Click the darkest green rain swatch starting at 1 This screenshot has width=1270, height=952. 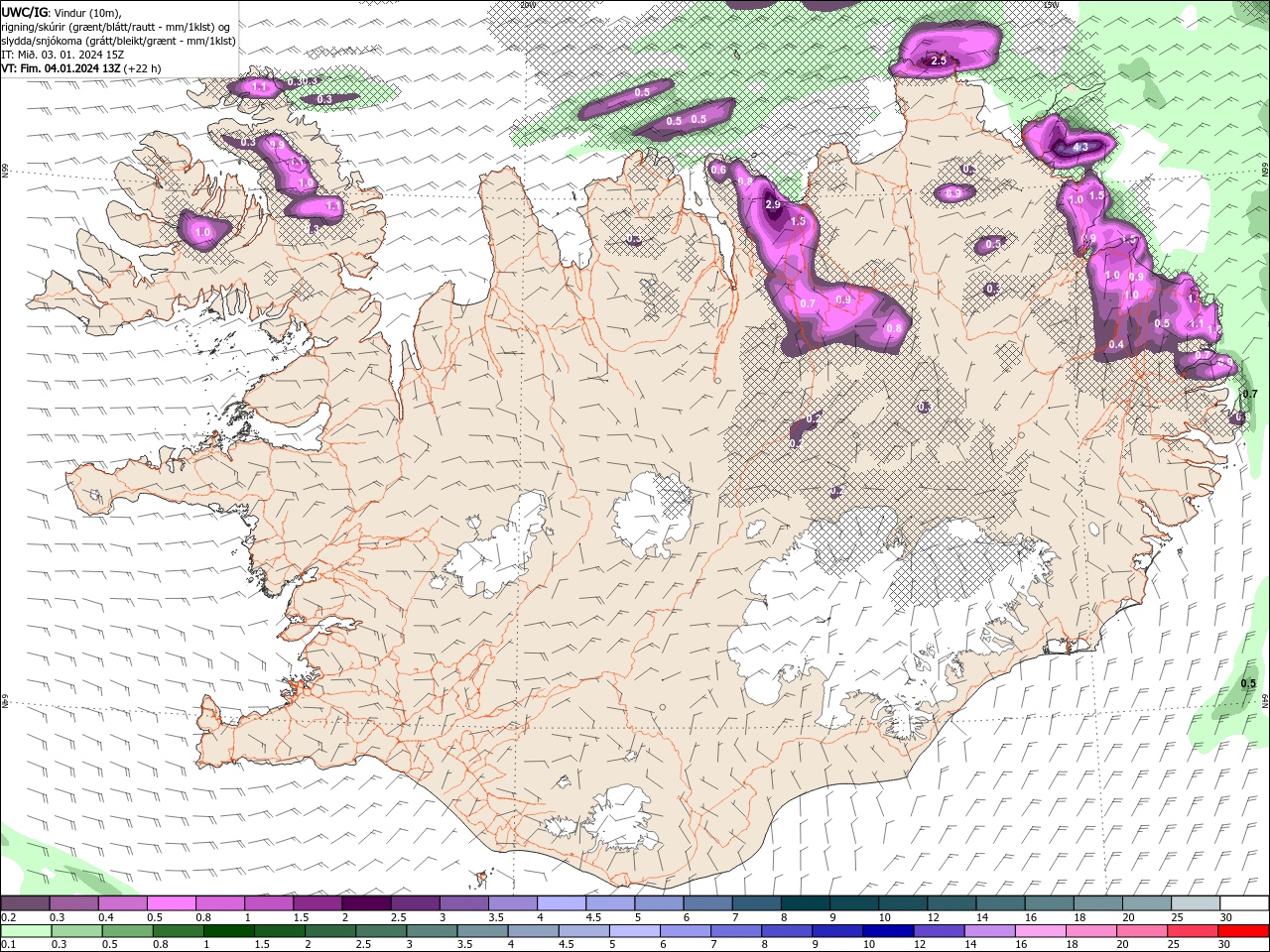pos(229,930)
